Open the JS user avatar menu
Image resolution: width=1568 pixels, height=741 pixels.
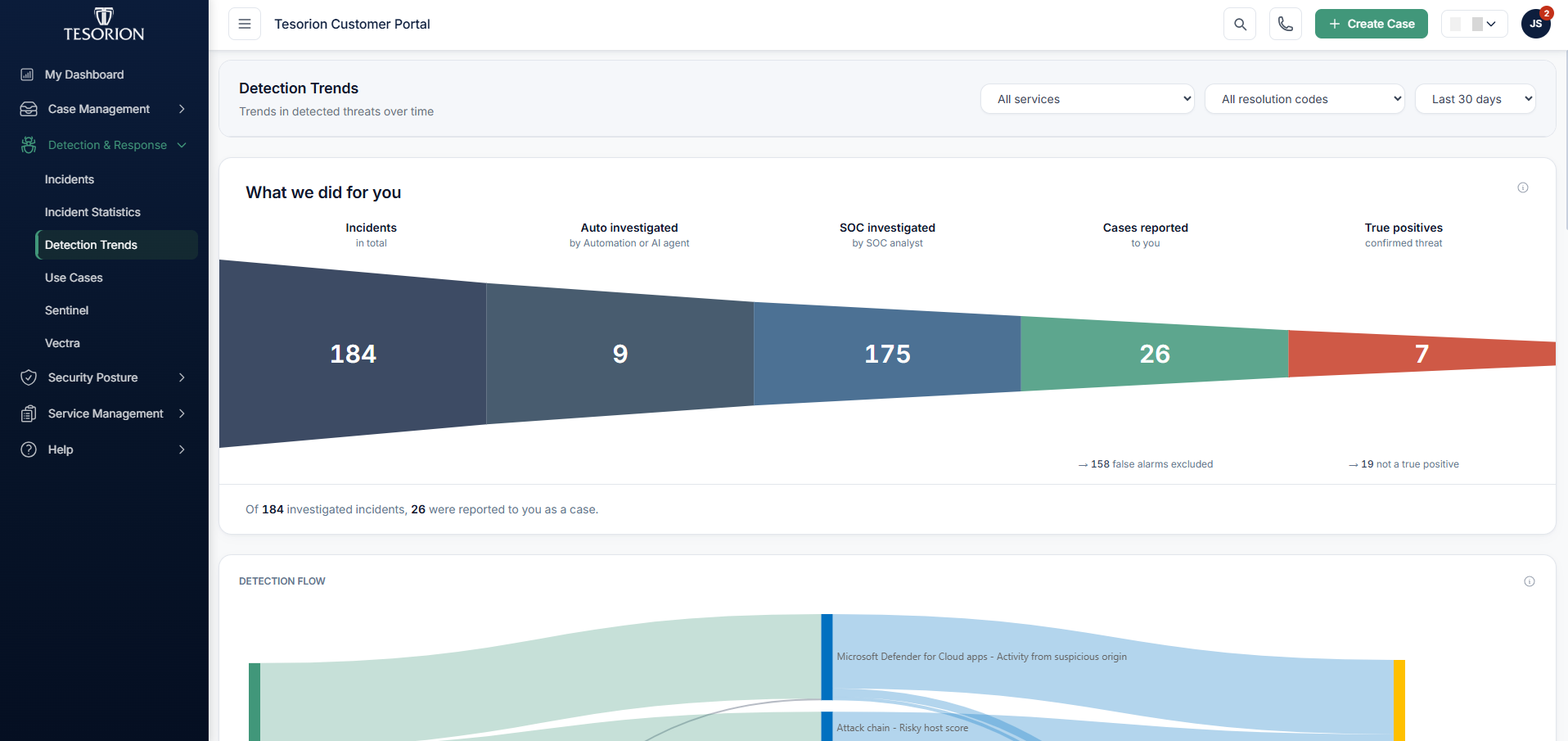point(1536,24)
